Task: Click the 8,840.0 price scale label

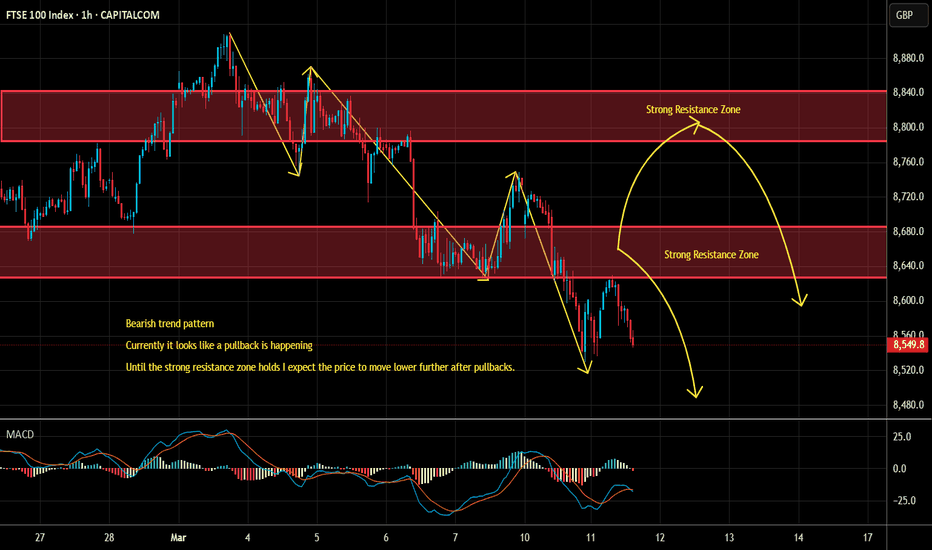Action: pyautogui.click(x=908, y=92)
